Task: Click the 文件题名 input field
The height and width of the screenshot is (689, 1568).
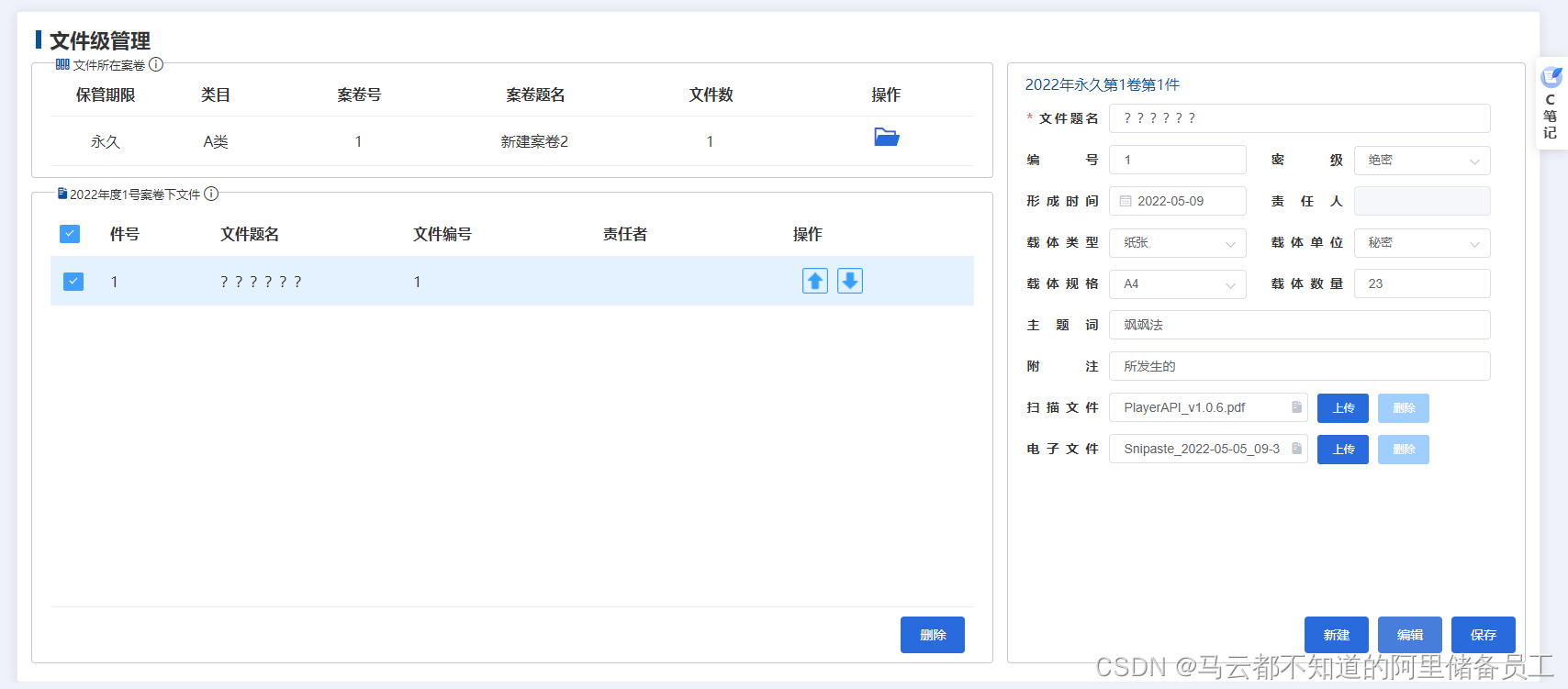Action: [1300, 118]
